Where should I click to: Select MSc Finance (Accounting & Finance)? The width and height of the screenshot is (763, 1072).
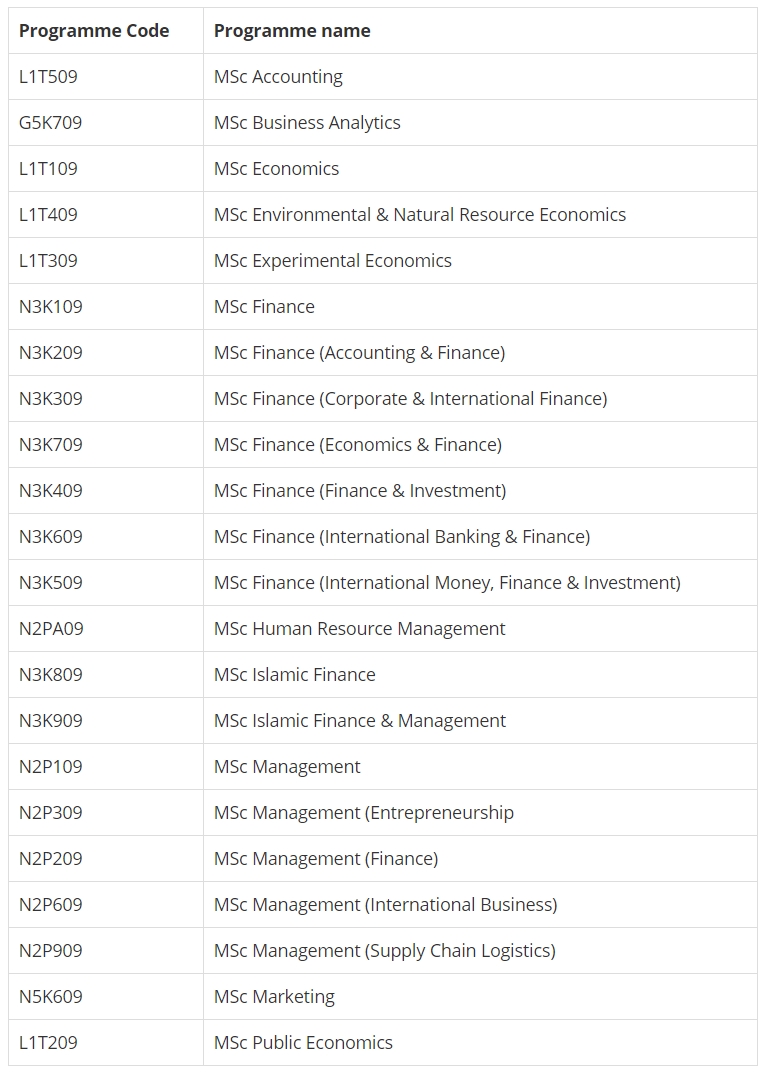[360, 353]
